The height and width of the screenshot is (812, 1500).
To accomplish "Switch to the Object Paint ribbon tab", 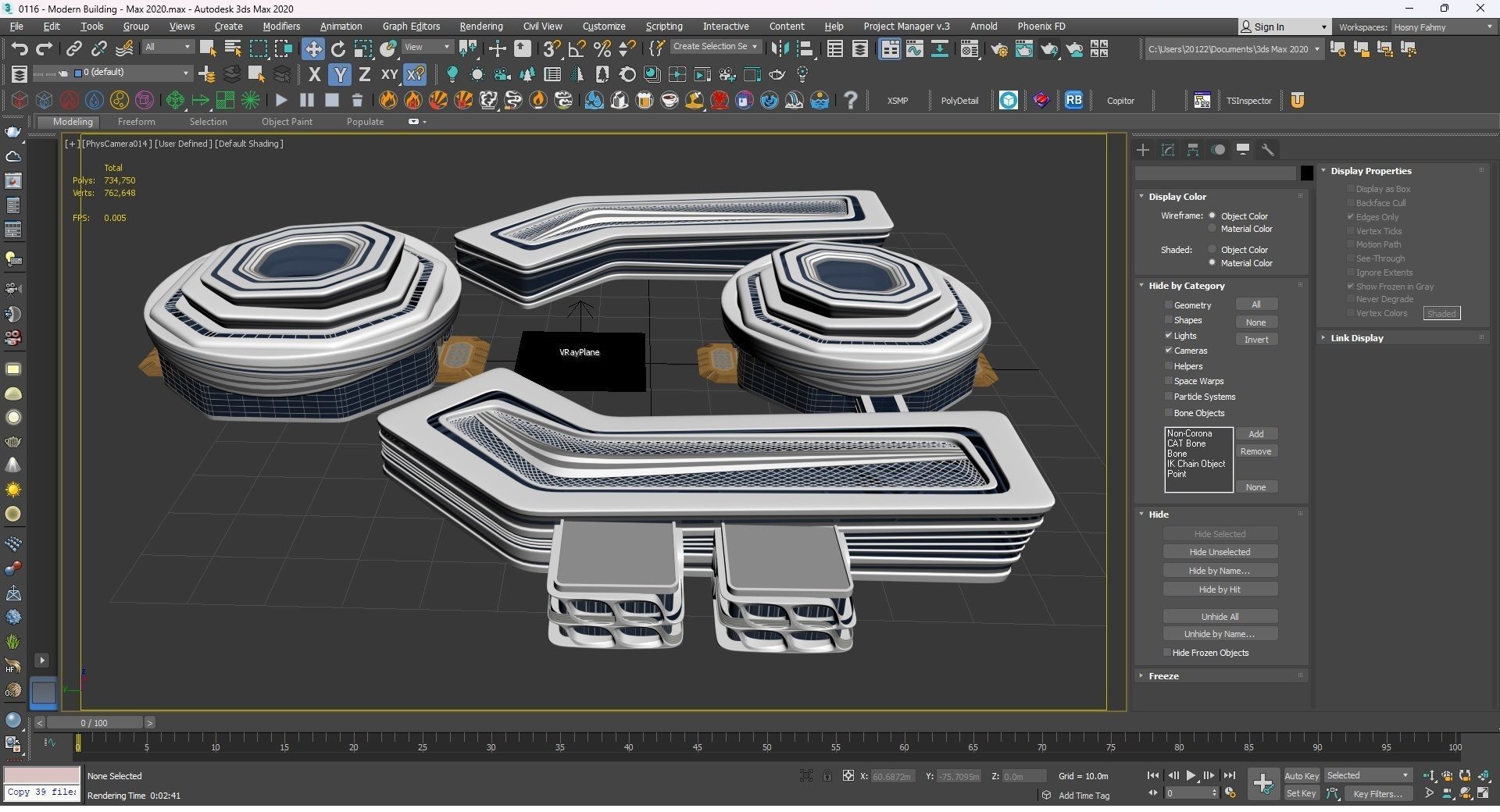I will pos(287,122).
